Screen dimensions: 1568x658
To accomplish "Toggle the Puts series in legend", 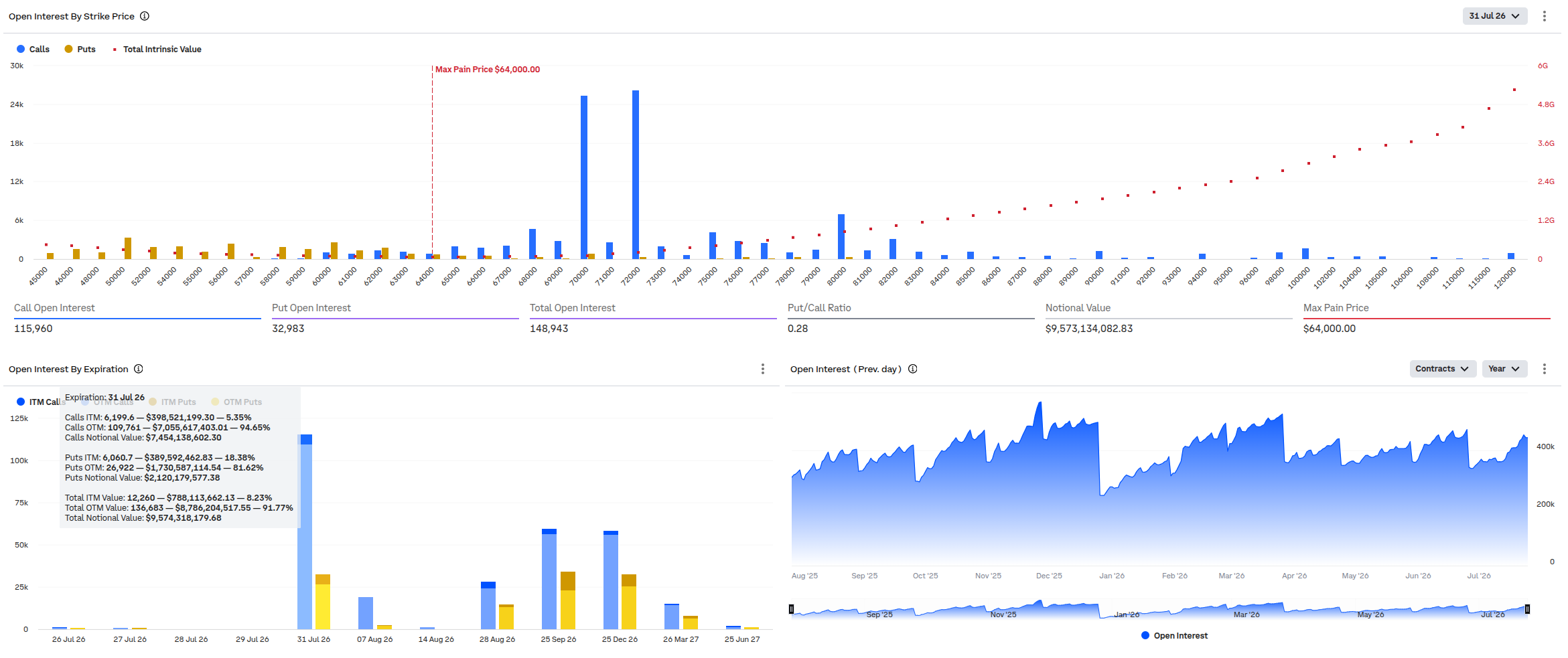I will coord(80,49).
